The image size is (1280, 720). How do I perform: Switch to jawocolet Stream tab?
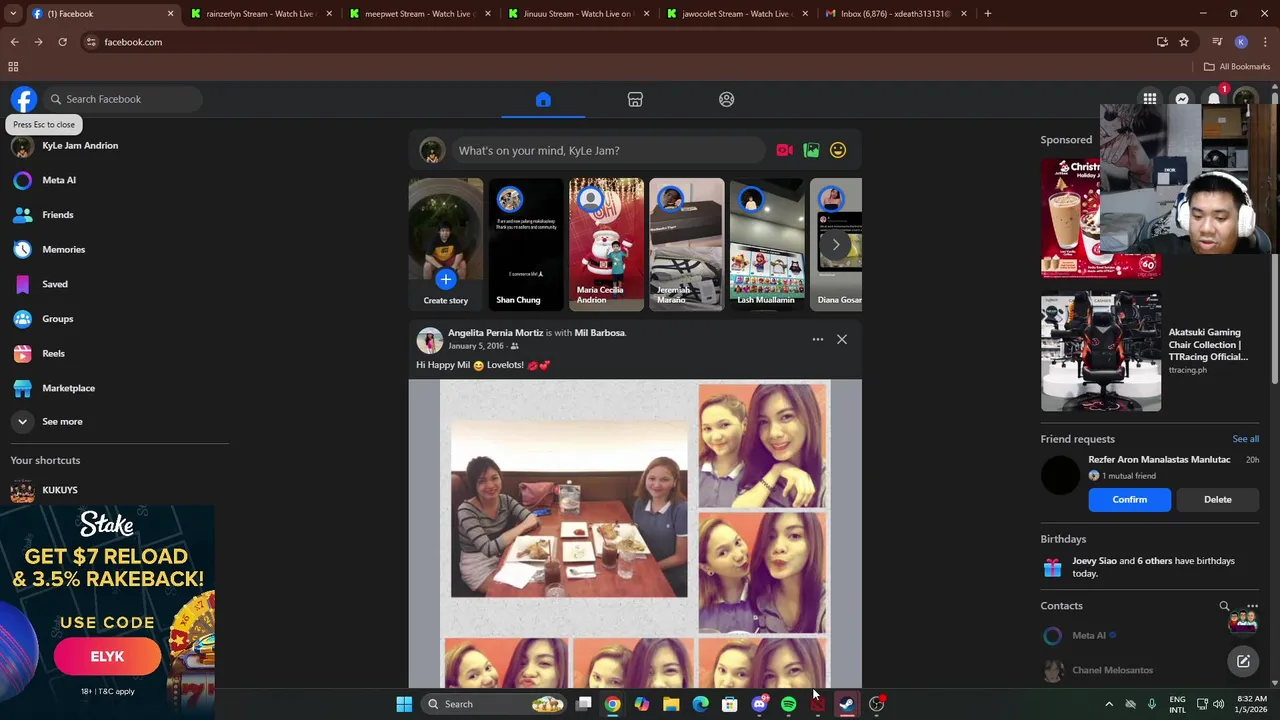coord(735,14)
